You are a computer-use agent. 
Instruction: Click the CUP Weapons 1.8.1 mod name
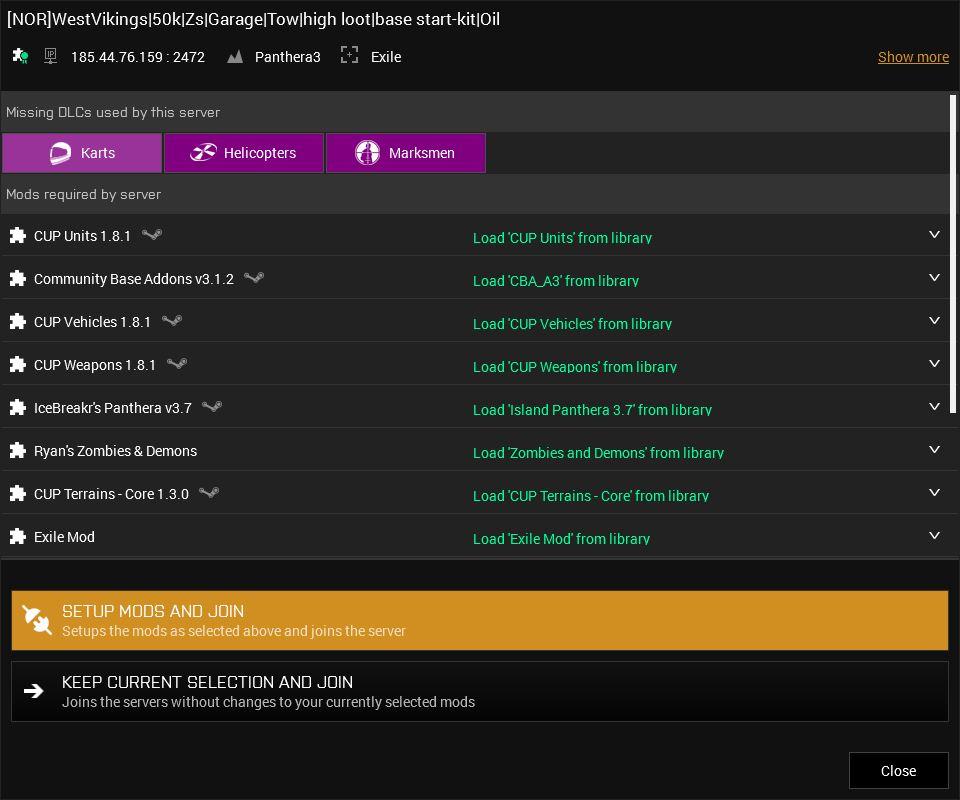click(x=95, y=365)
